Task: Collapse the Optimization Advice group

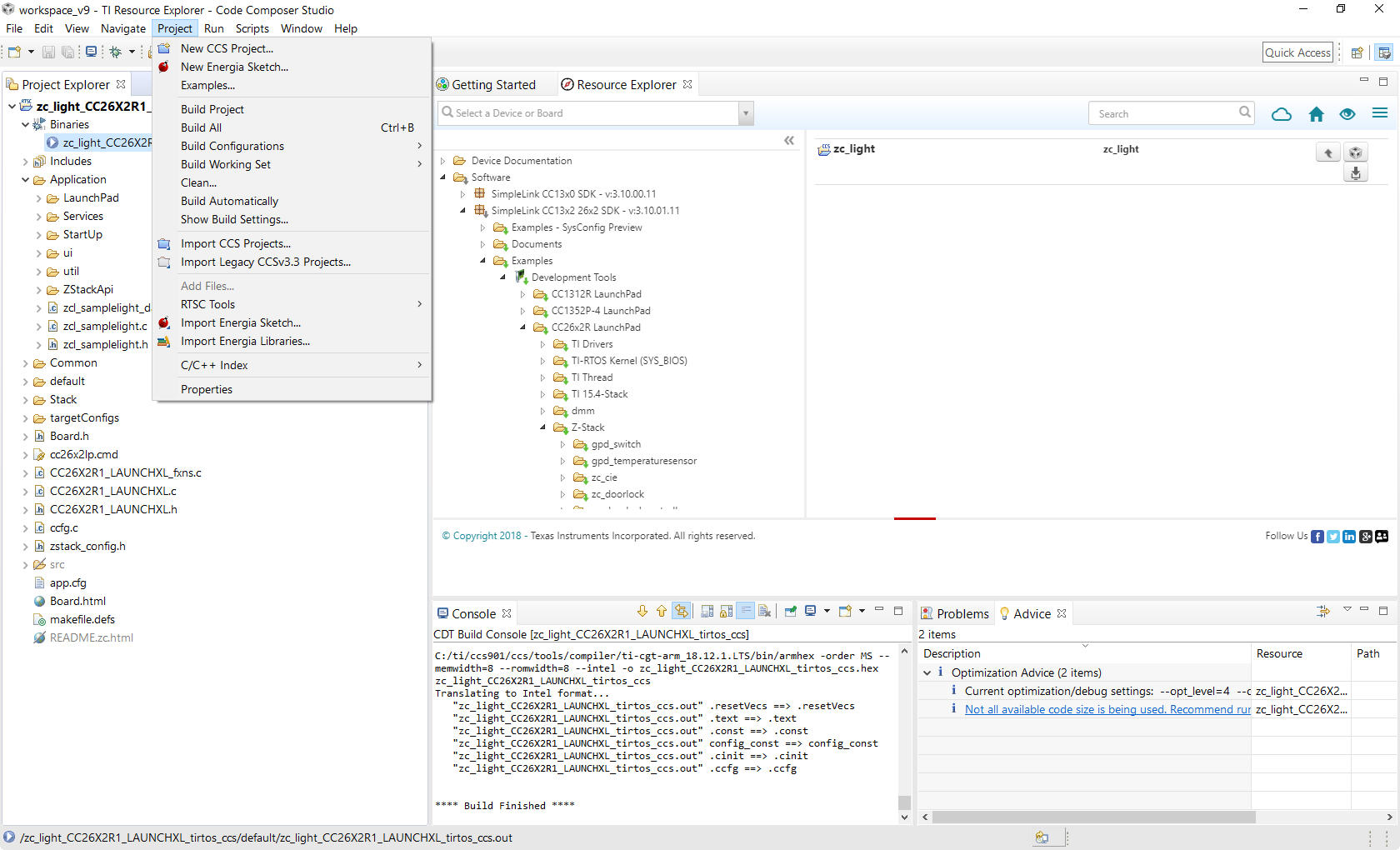Action: pos(927,672)
